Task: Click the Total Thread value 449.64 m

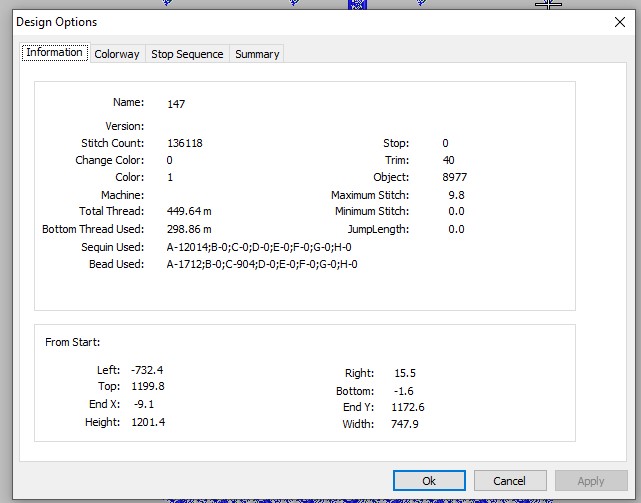Action: (189, 211)
